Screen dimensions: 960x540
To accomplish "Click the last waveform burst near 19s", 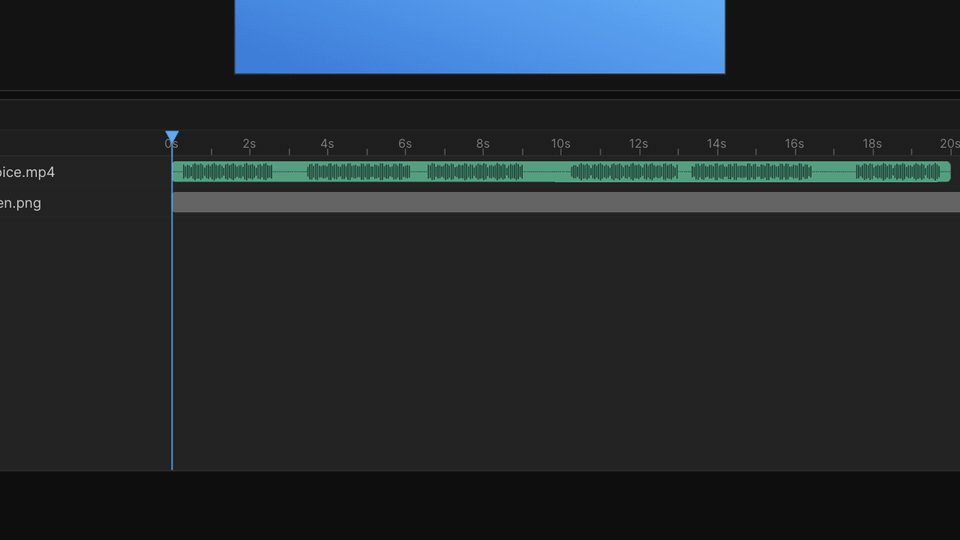I will point(898,171).
